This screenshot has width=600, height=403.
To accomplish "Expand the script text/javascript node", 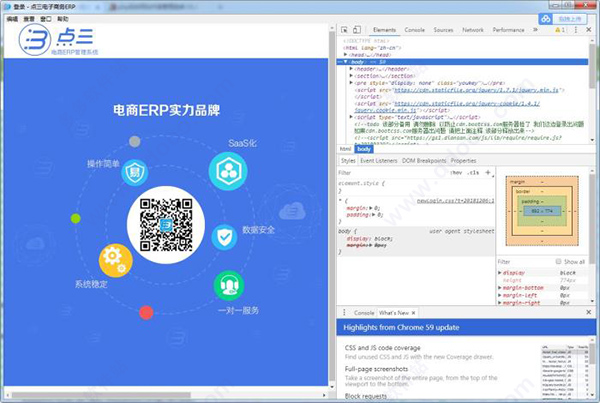I will pos(351,117).
